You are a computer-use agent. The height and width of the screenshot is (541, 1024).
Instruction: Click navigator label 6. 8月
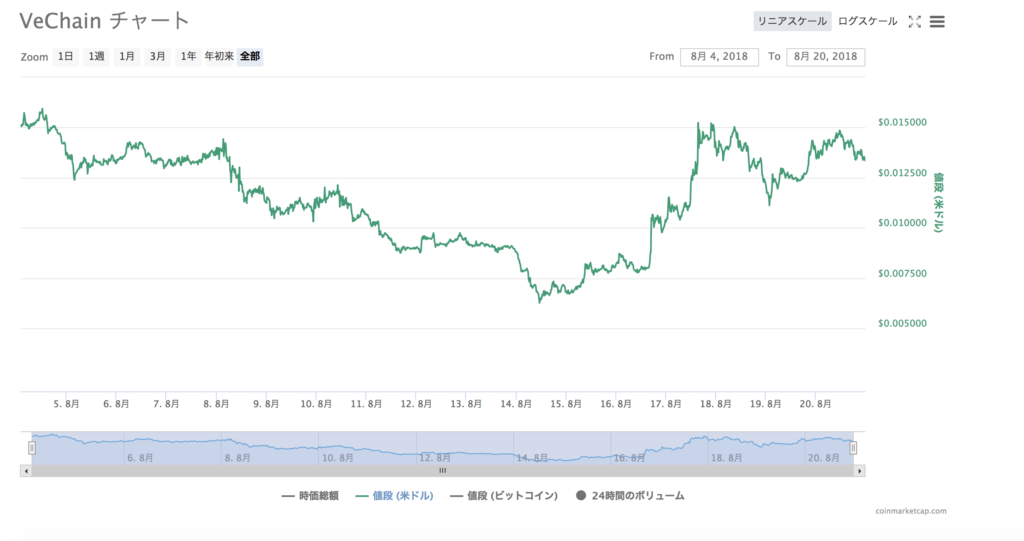pyautogui.click(x=140, y=458)
